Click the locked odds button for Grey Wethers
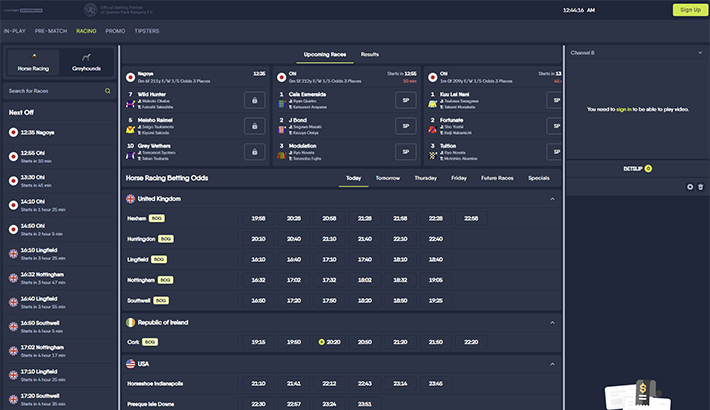 254,152
